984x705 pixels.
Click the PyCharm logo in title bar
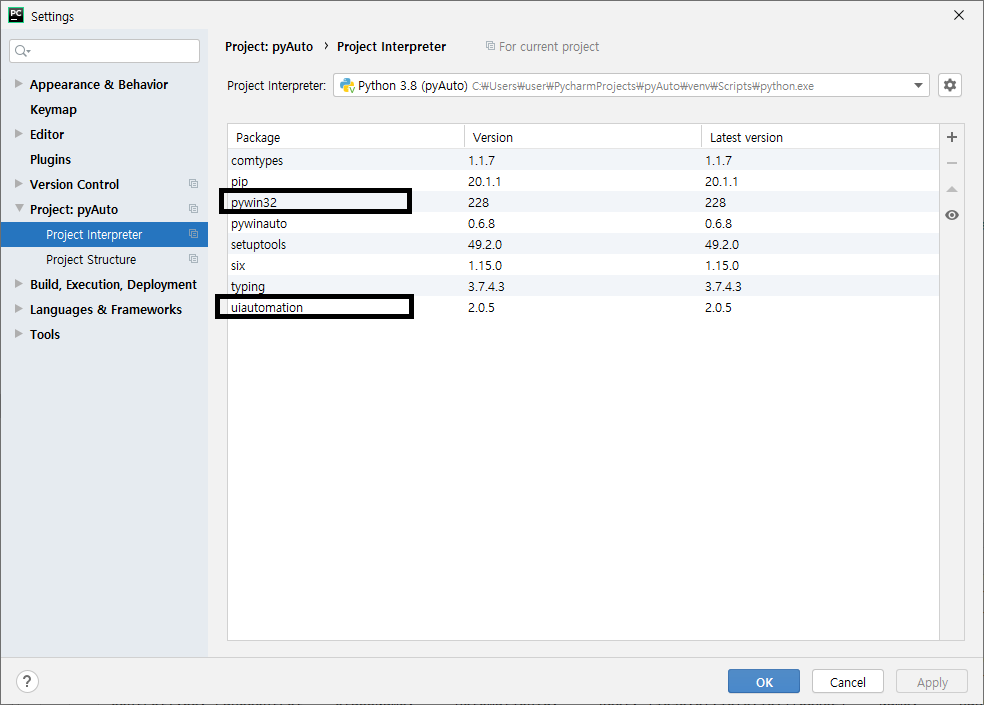tap(16, 15)
